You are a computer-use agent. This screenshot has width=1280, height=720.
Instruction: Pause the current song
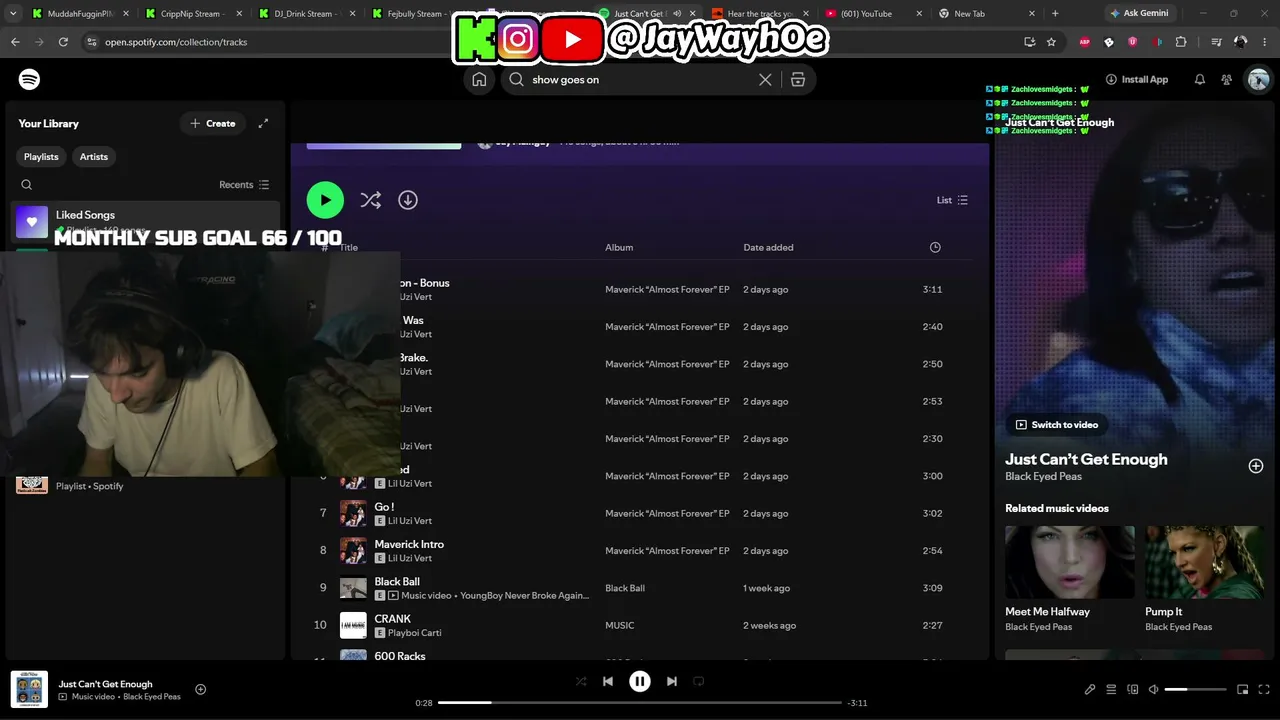(x=640, y=681)
